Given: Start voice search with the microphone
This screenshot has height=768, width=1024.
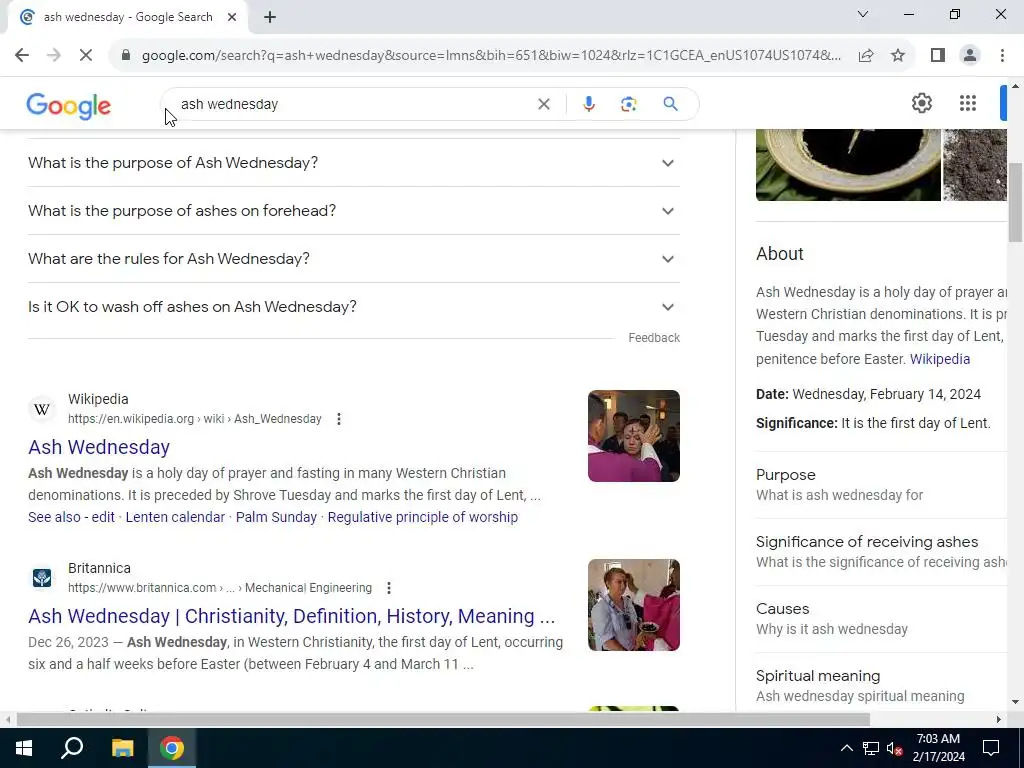Looking at the screenshot, I should (588, 104).
